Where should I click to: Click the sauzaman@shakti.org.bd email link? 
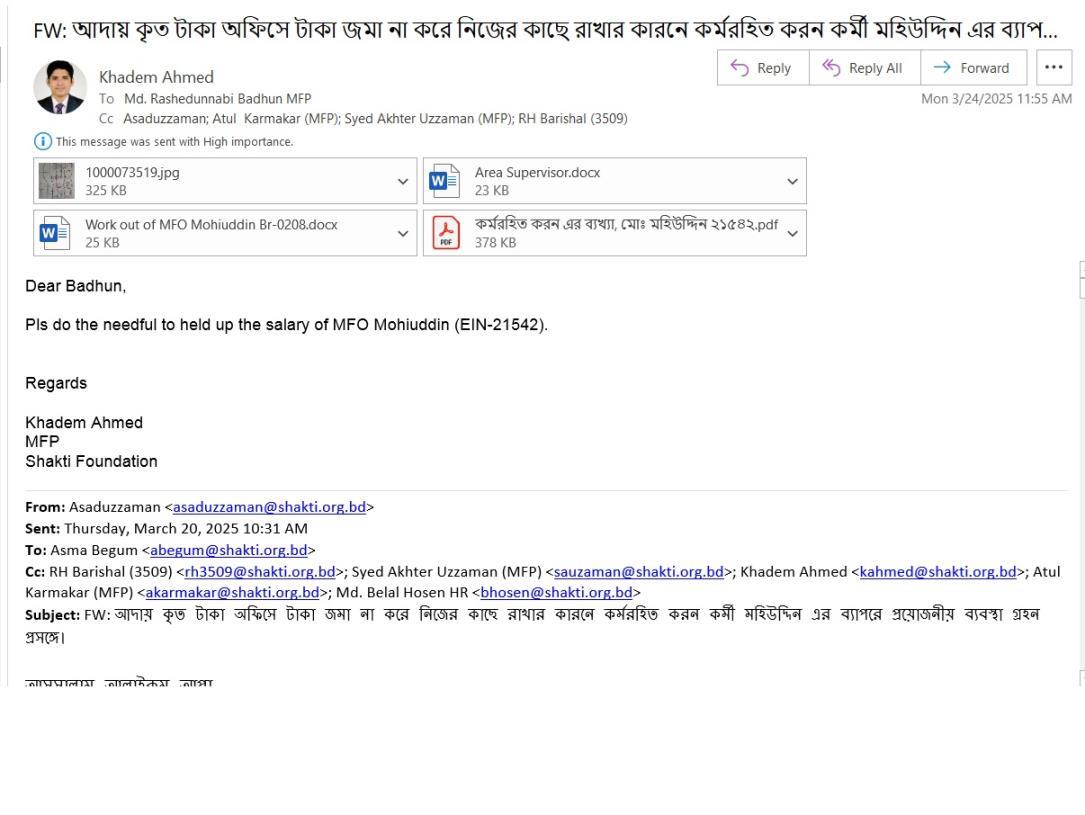click(x=639, y=571)
